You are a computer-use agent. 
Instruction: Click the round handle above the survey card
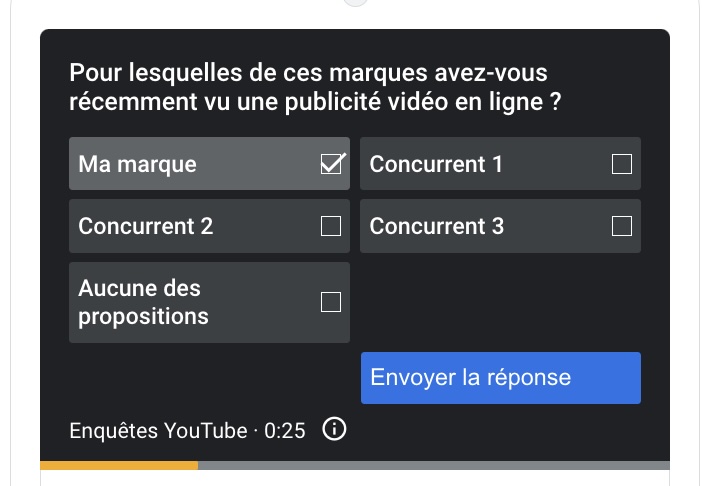click(355, 2)
